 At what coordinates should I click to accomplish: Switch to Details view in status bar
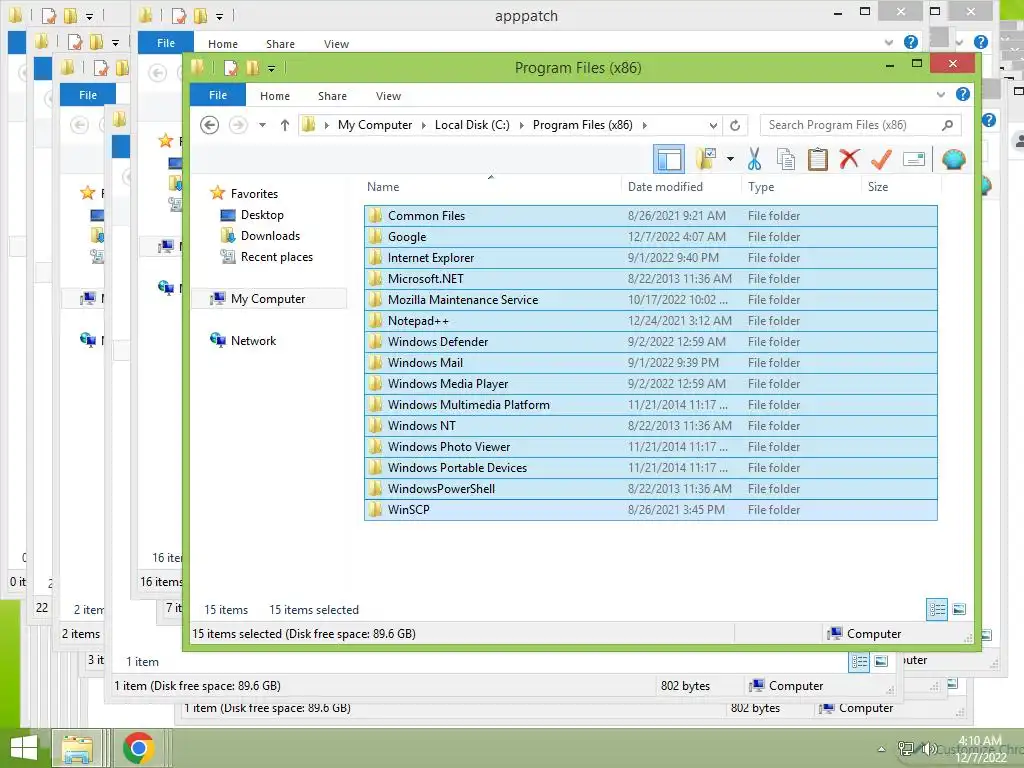[937, 609]
